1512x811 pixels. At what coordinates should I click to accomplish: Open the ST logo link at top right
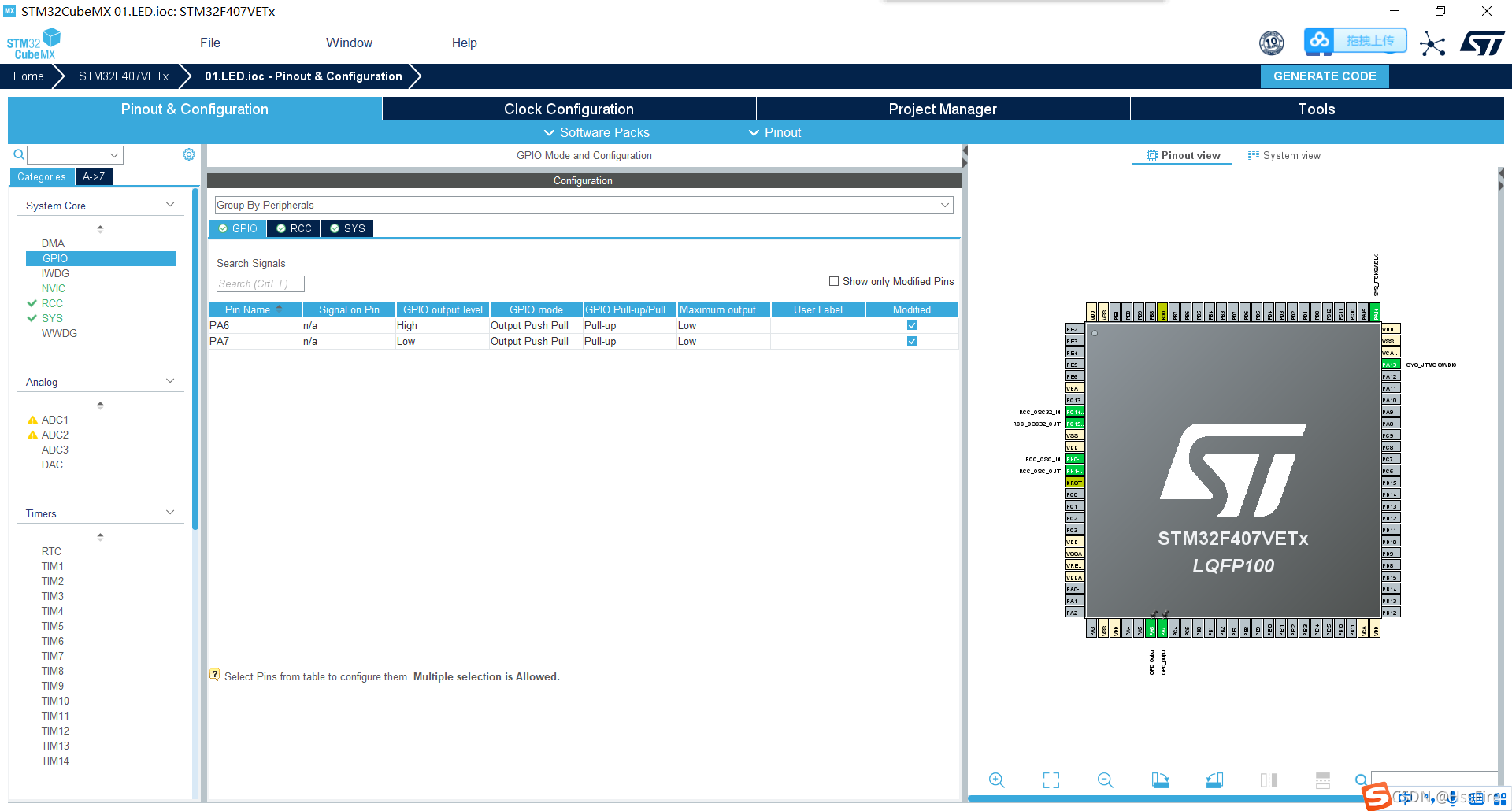[1483, 43]
